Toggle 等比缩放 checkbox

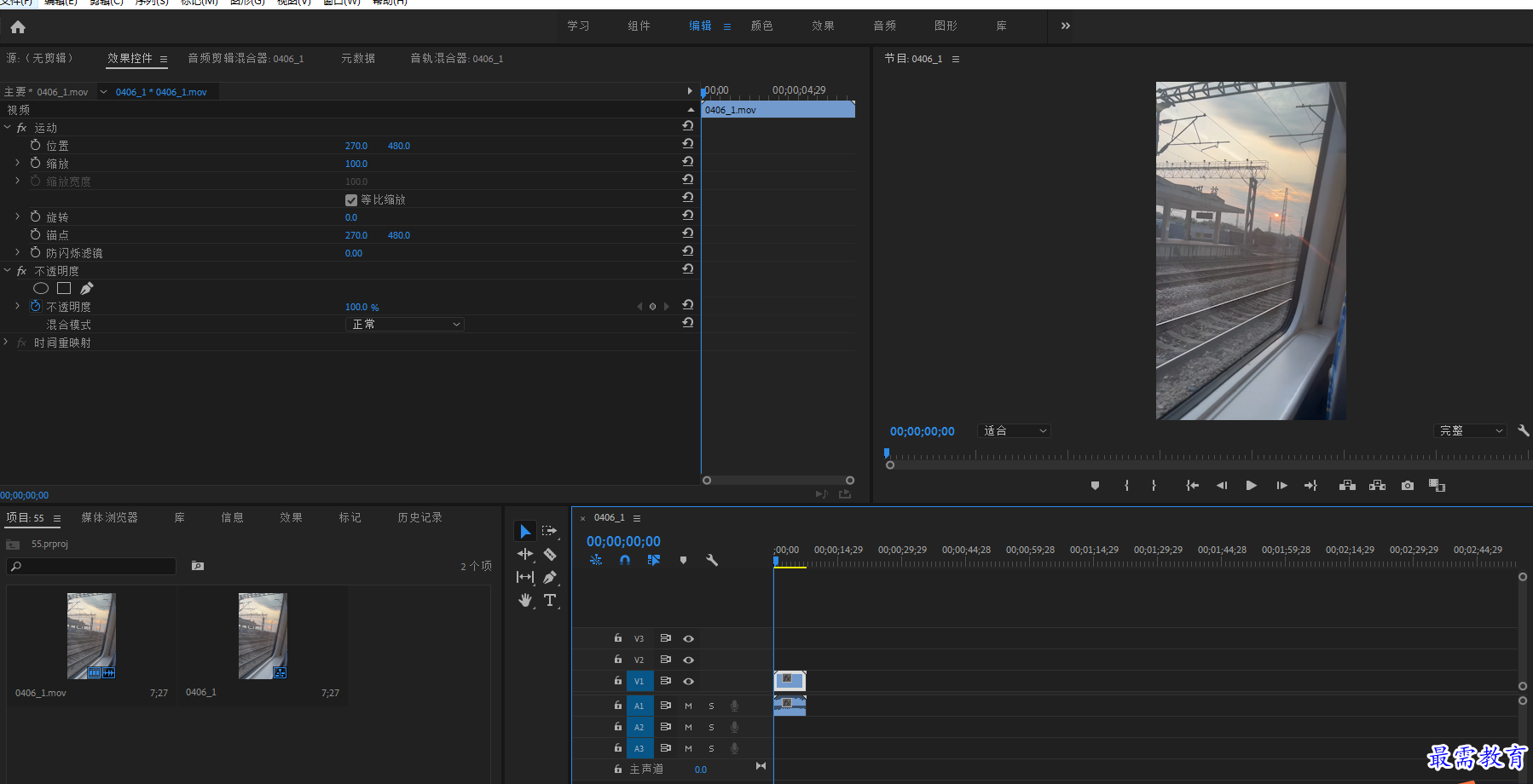351,200
